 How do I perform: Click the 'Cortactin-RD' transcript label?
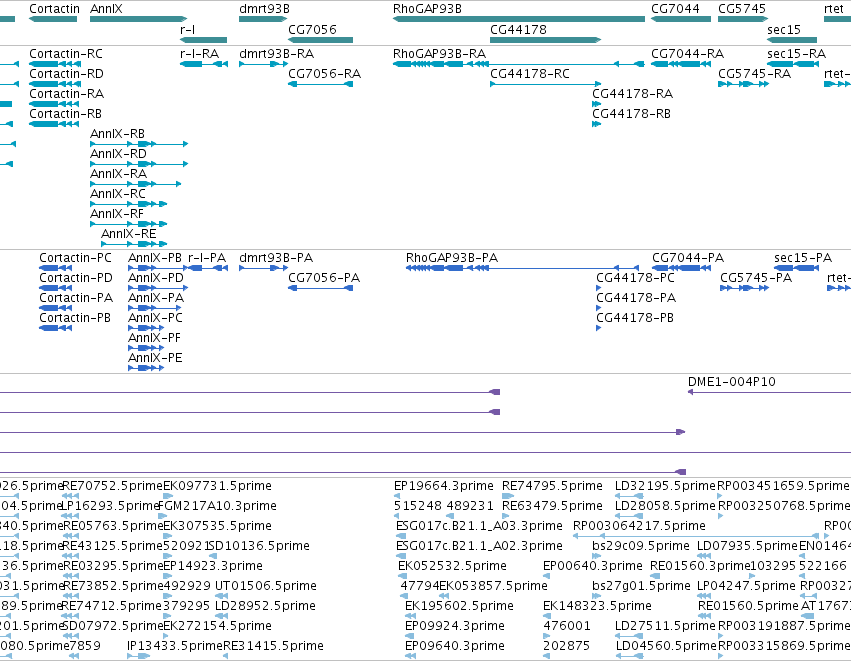[66, 74]
